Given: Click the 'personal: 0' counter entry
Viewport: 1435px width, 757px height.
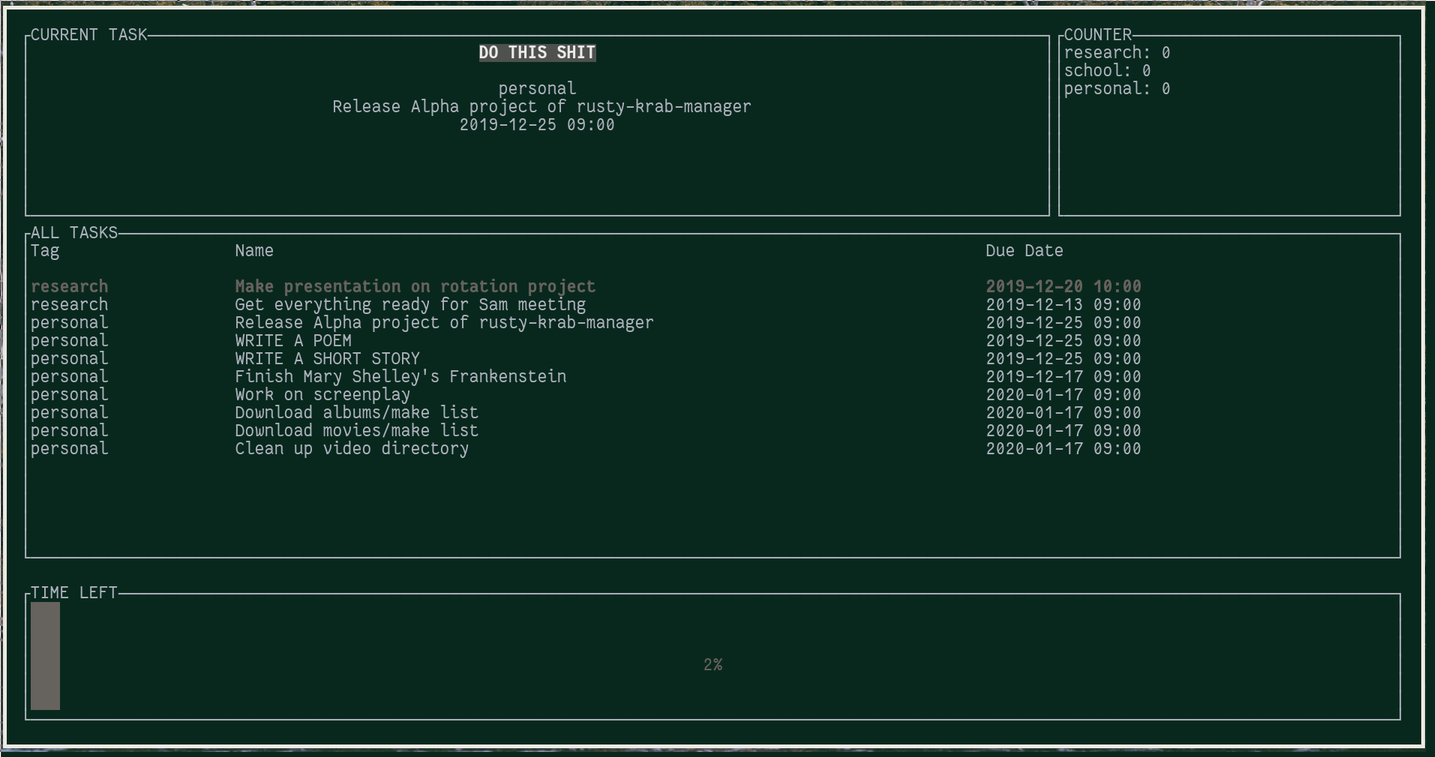Looking at the screenshot, I should pyautogui.click(x=1117, y=89).
